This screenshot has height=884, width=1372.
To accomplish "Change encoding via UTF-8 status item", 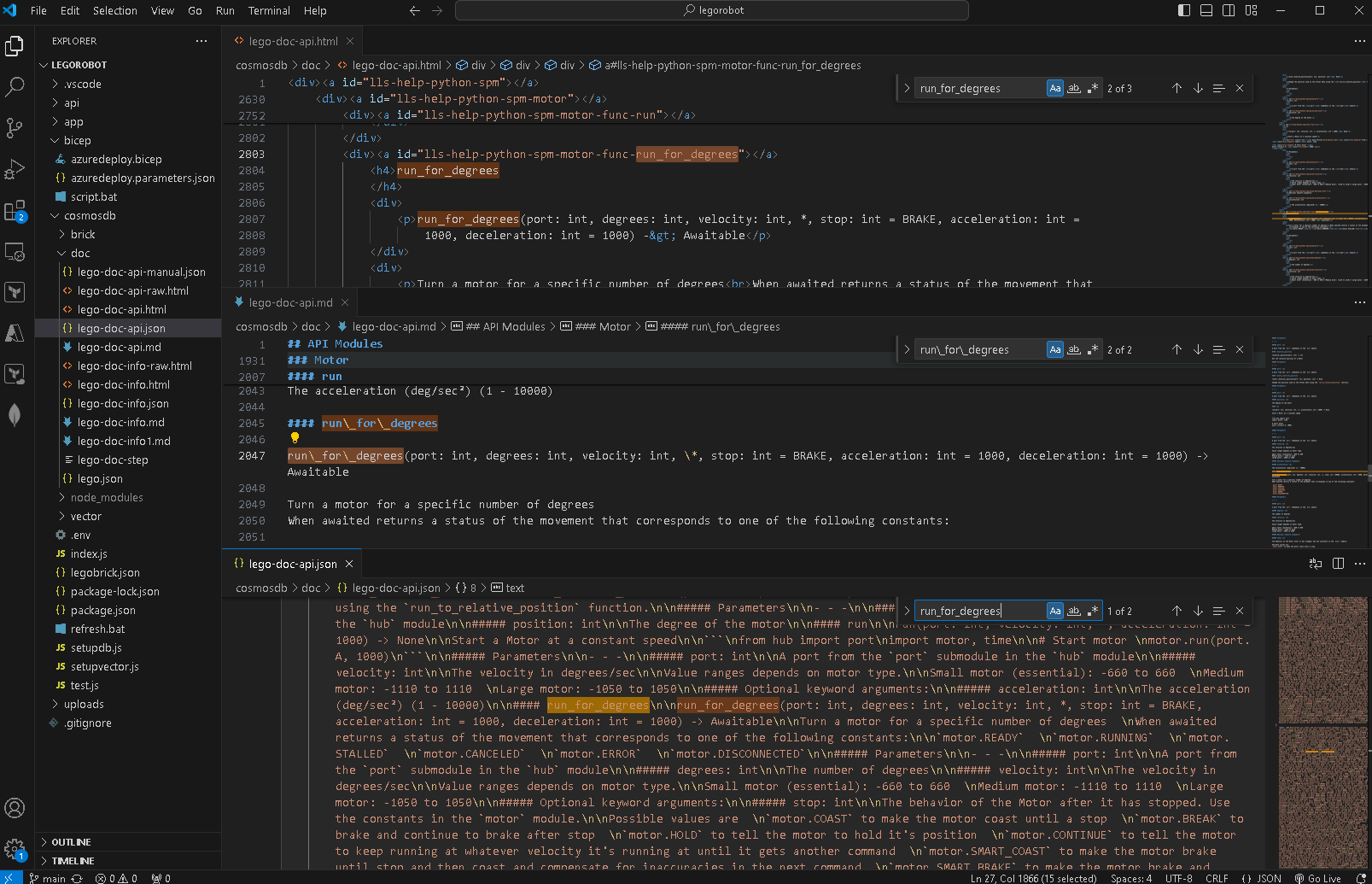I will point(1179,878).
